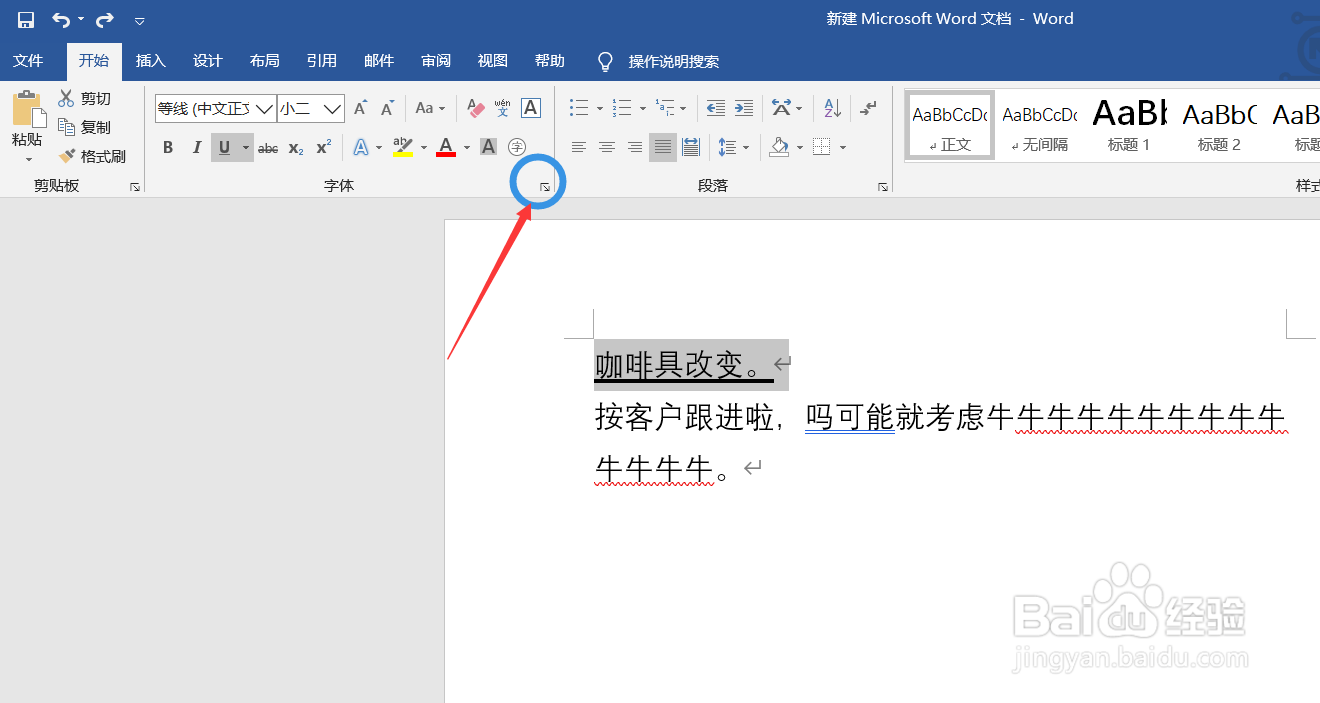Apply the 标题 1 style
The image size is (1320, 703).
1128,123
